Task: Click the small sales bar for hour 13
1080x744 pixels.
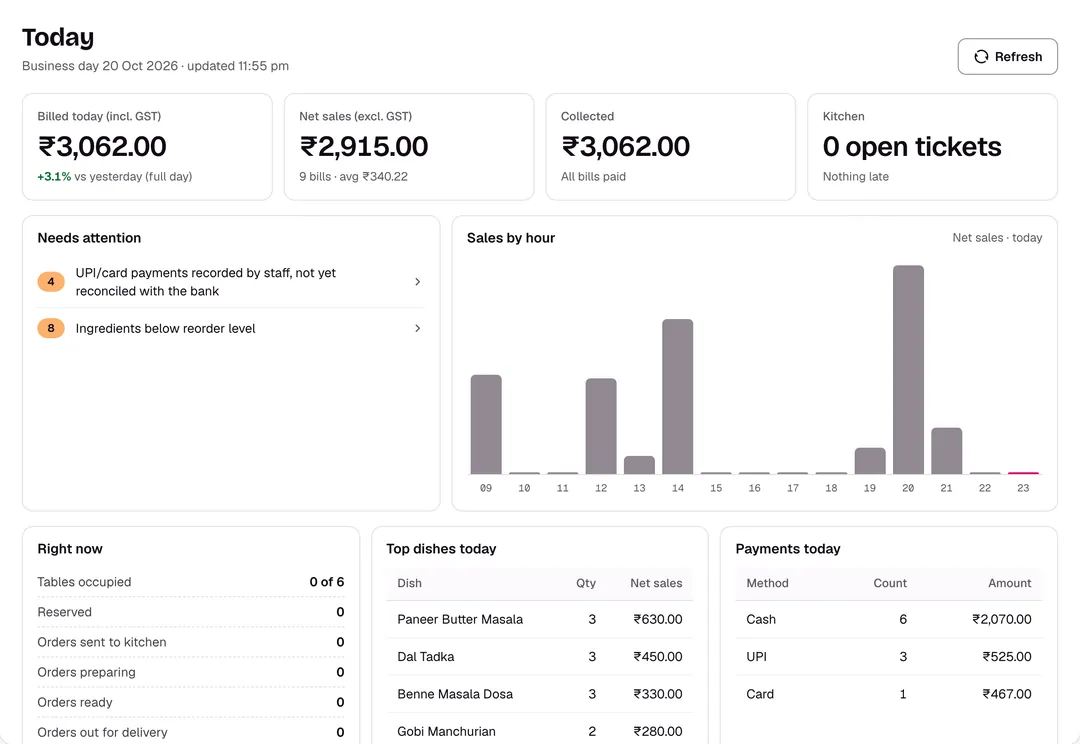Action: [639, 465]
